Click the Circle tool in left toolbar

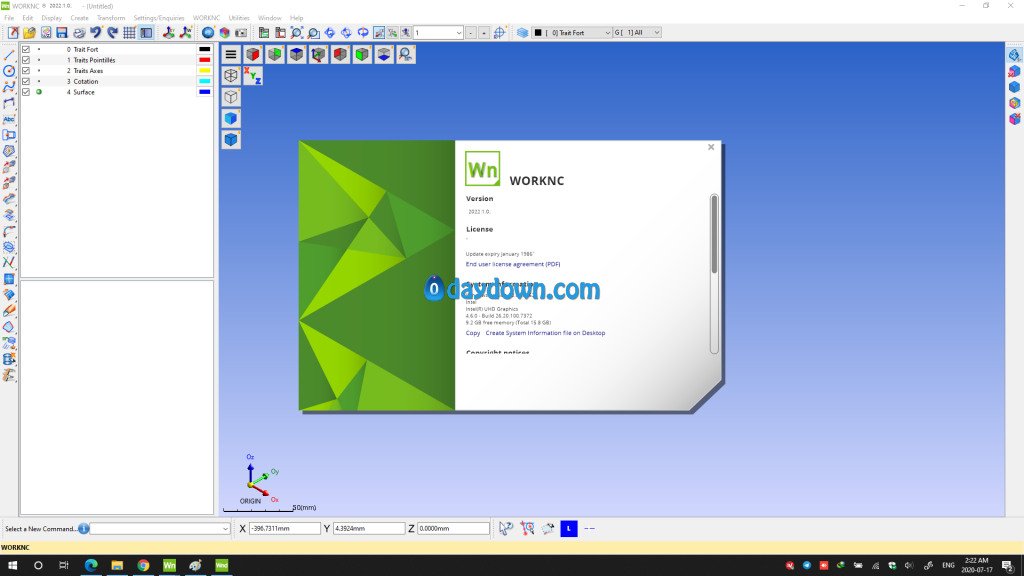tap(9, 71)
